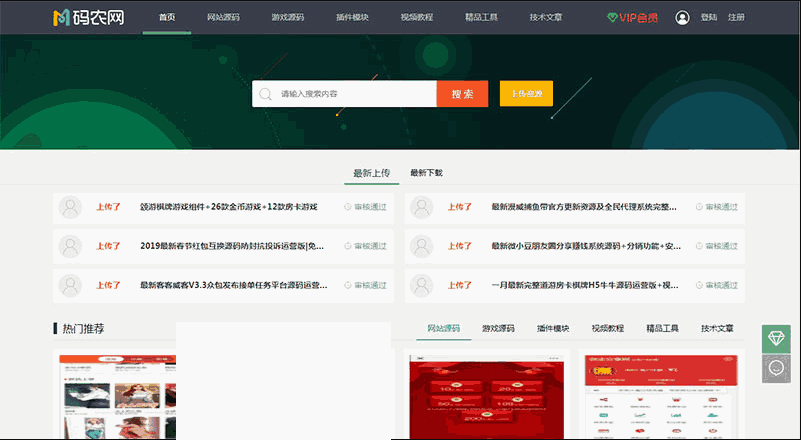
Task: Click the gray smiley floating side button
Action: (x=776, y=367)
